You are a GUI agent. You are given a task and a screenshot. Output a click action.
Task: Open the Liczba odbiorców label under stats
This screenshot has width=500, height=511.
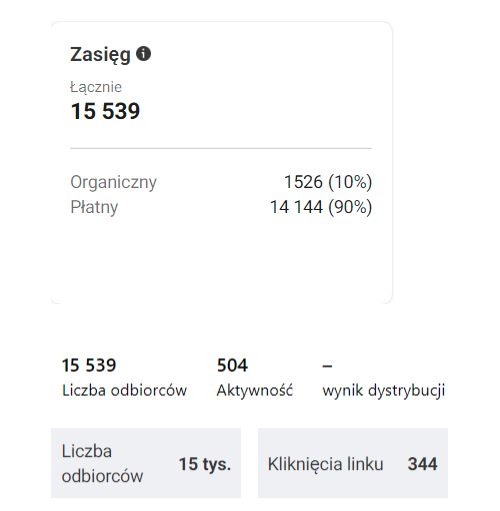tap(124, 390)
